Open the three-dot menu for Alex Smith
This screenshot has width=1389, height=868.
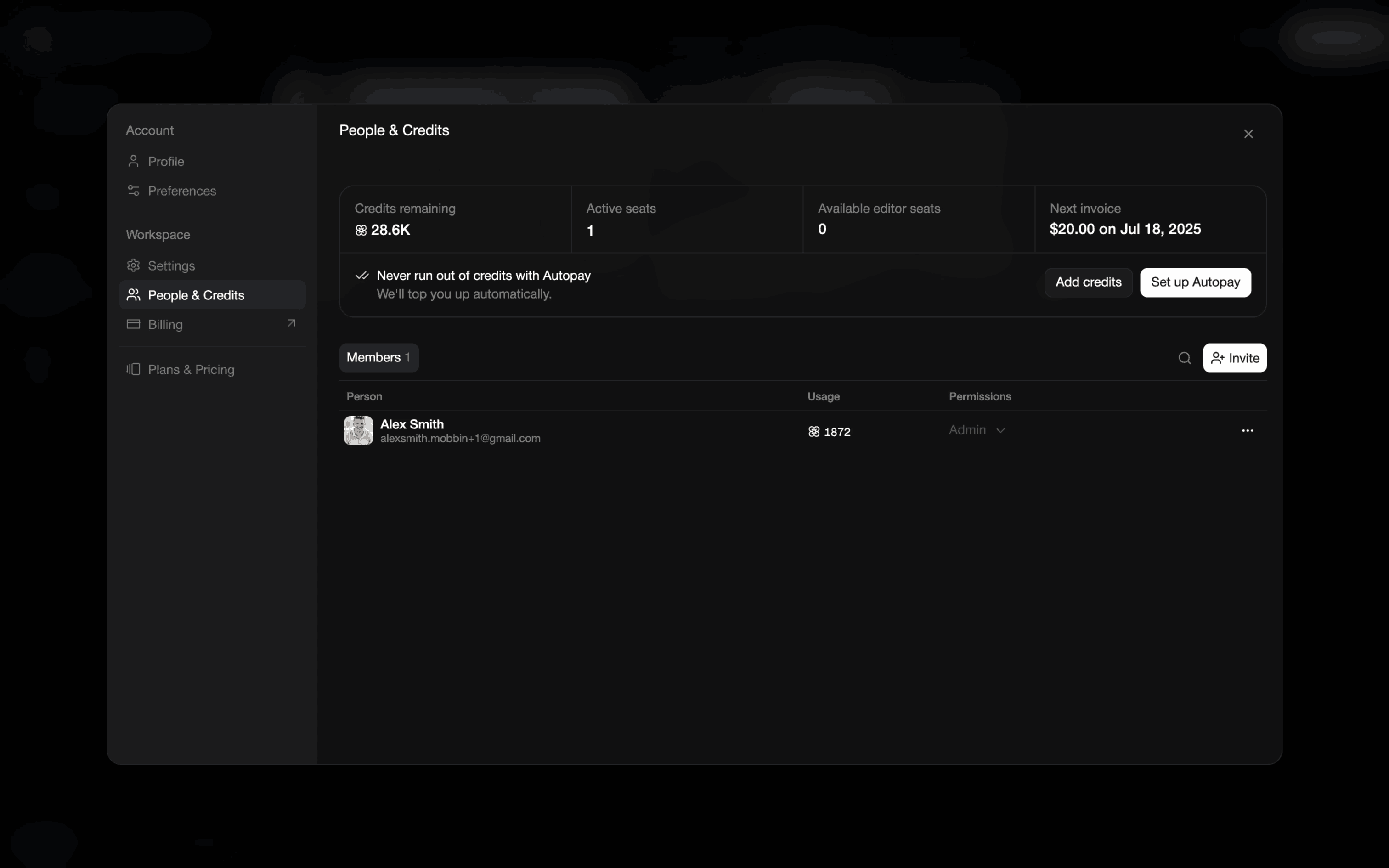point(1247,431)
